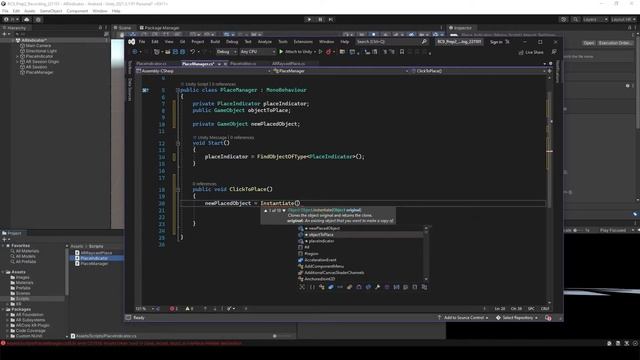Click the Unity Pause button
640x360 pixels.
320,19
